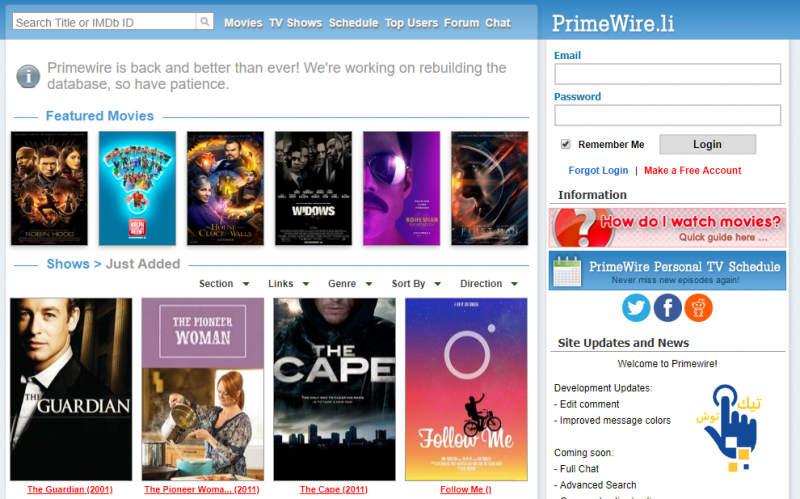Open the Robin Hood movie poster

click(49, 188)
